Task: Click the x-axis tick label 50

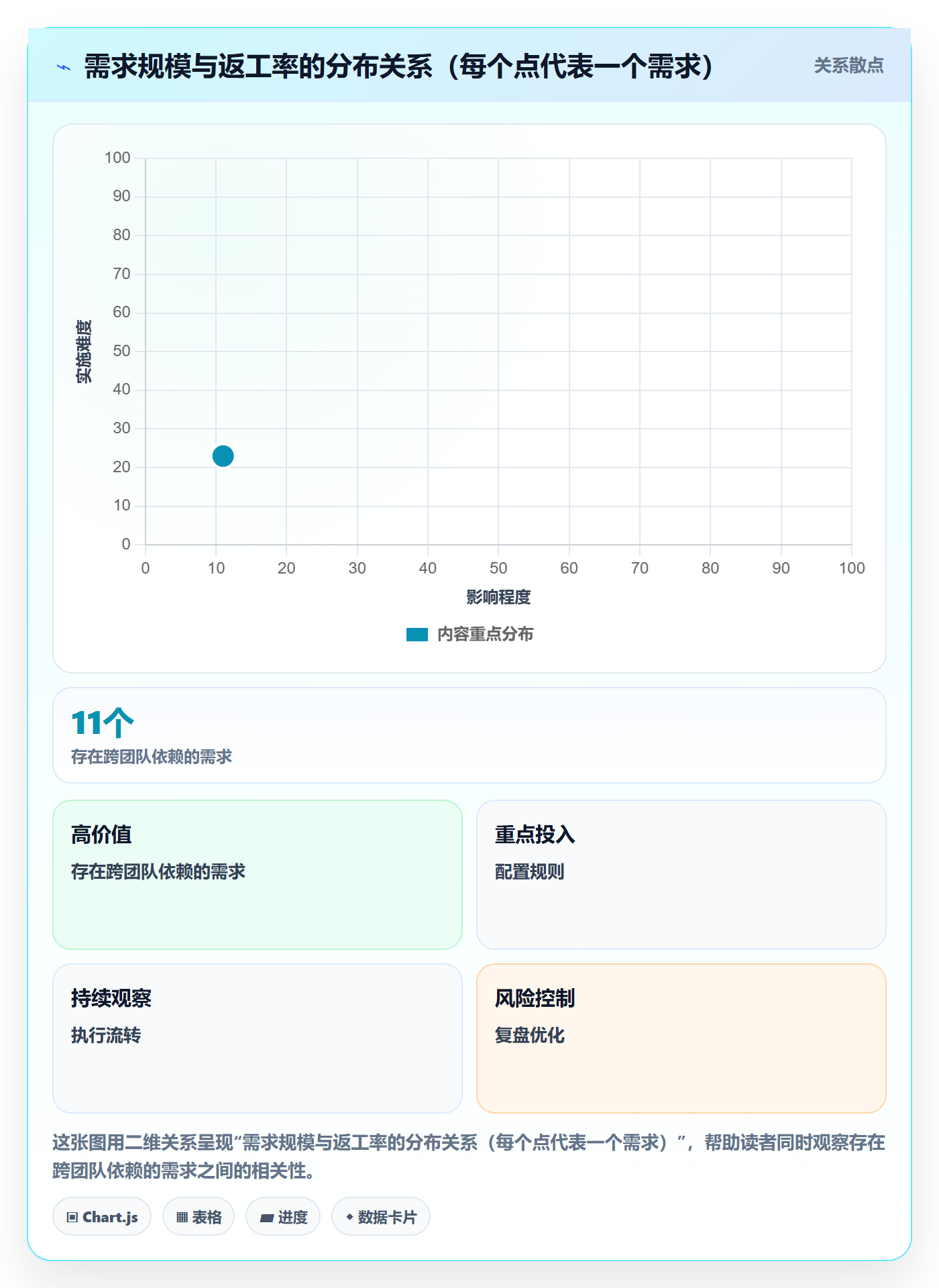Action: pos(498,568)
